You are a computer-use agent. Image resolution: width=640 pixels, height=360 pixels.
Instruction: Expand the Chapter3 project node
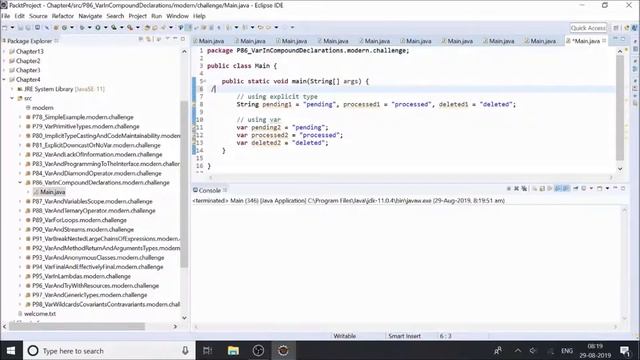click(4, 70)
